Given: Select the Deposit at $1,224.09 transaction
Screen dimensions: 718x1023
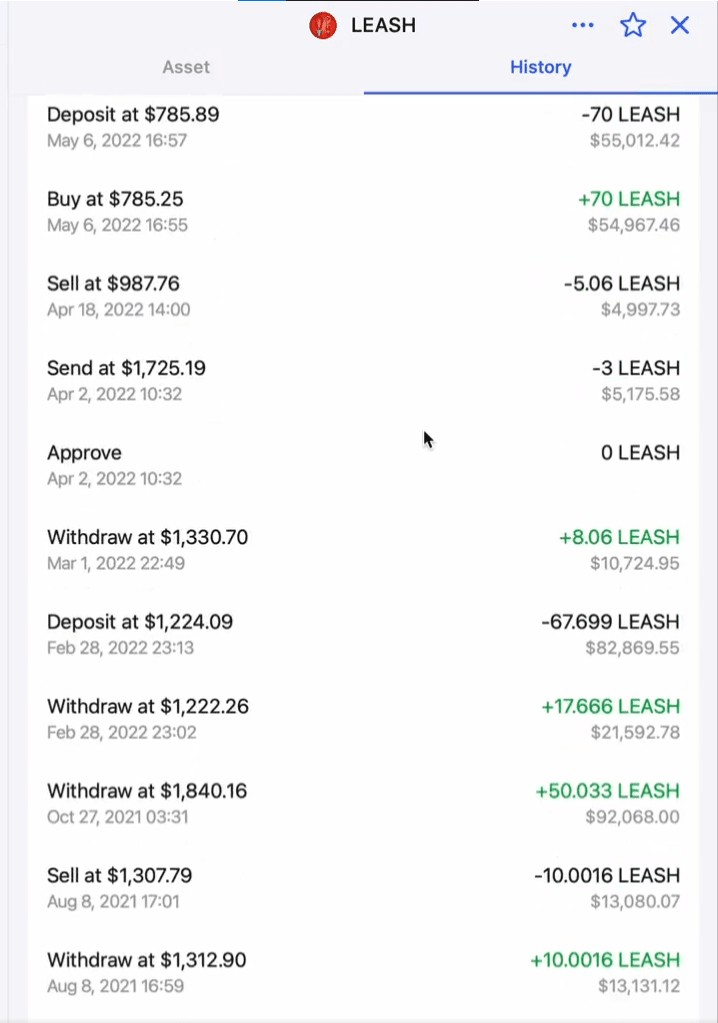Looking at the screenshot, I should tap(363, 634).
